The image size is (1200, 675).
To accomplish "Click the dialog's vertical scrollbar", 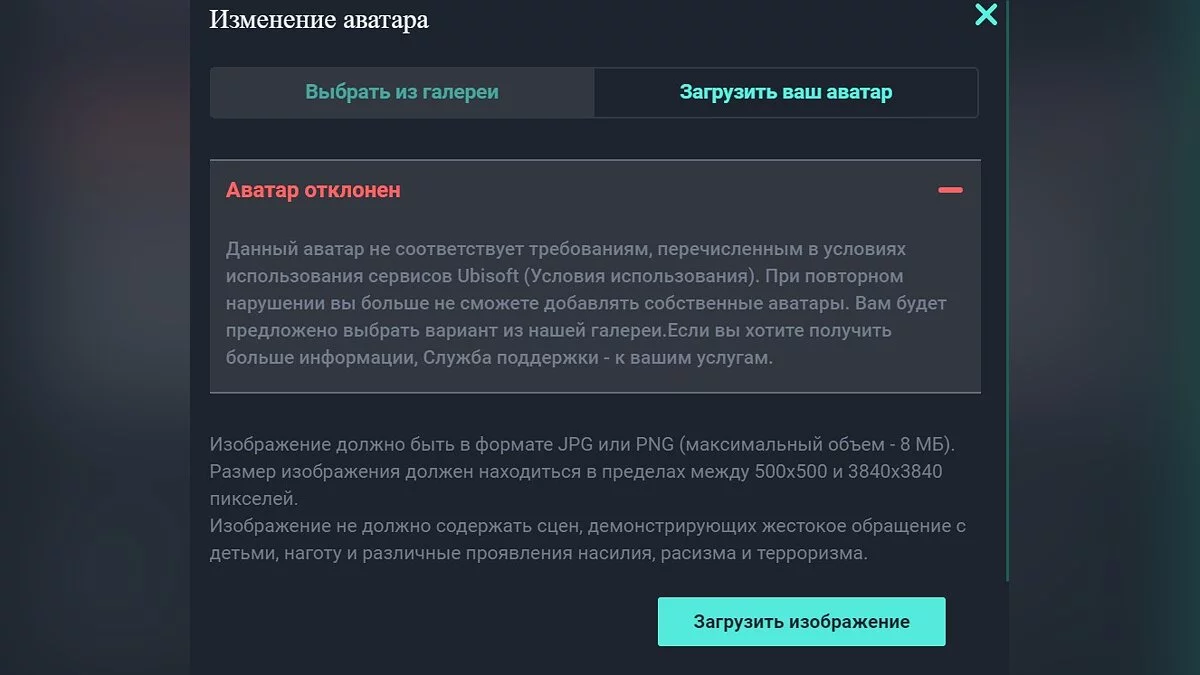I will [x=1007, y=300].
